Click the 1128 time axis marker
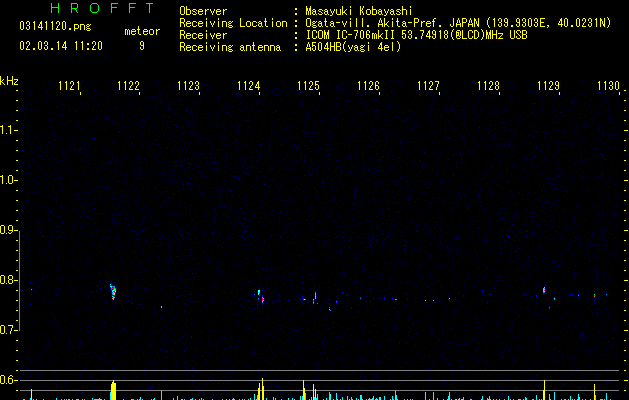Viewport: 629px width, 400px height. click(x=489, y=86)
